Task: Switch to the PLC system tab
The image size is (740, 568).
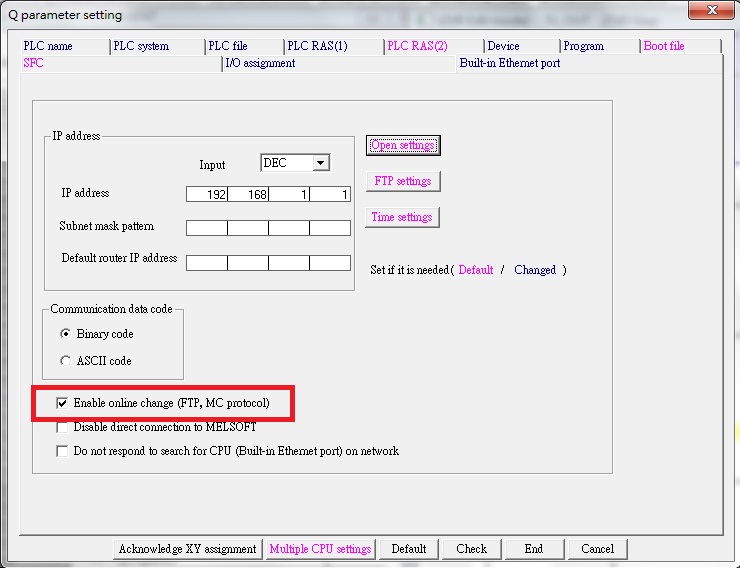Action: [x=155, y=46]
